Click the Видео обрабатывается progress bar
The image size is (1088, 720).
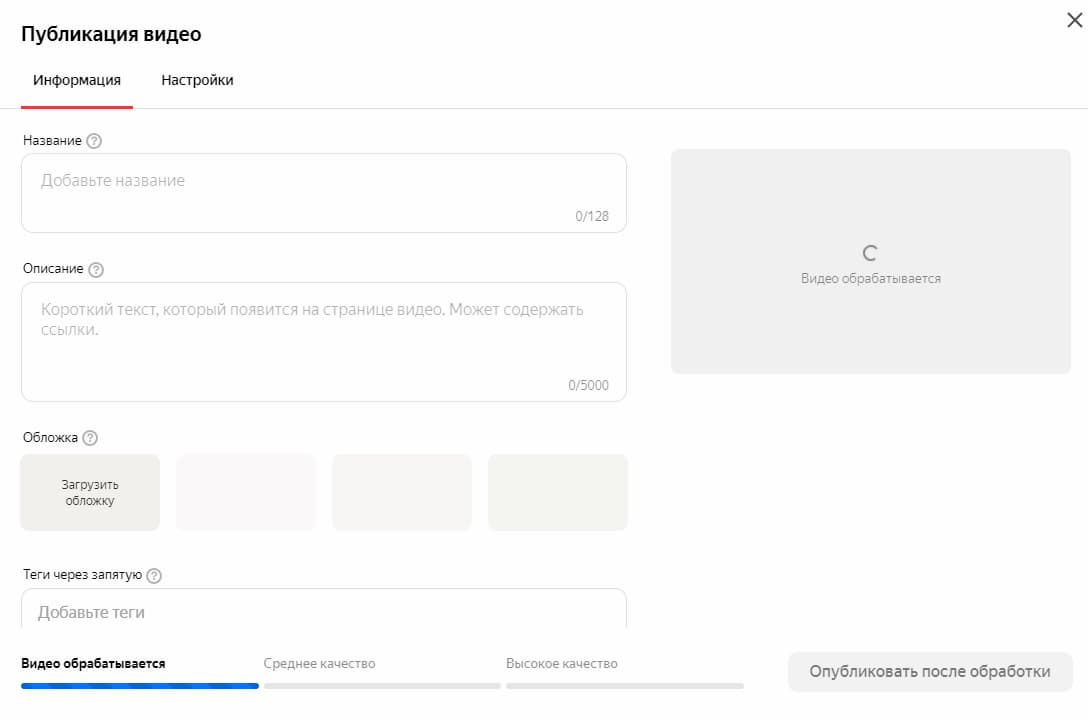[139, 686]
